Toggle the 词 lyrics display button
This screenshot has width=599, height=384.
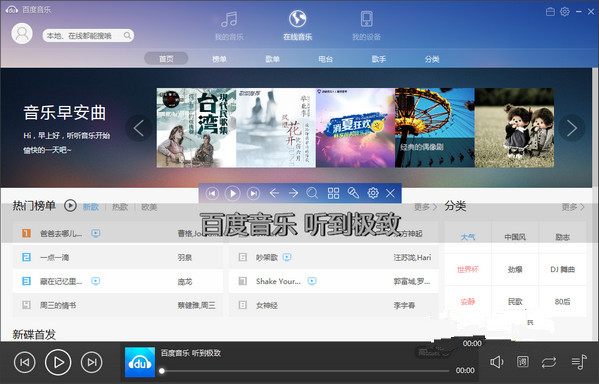pyautogui.click(x=523, y=361)
